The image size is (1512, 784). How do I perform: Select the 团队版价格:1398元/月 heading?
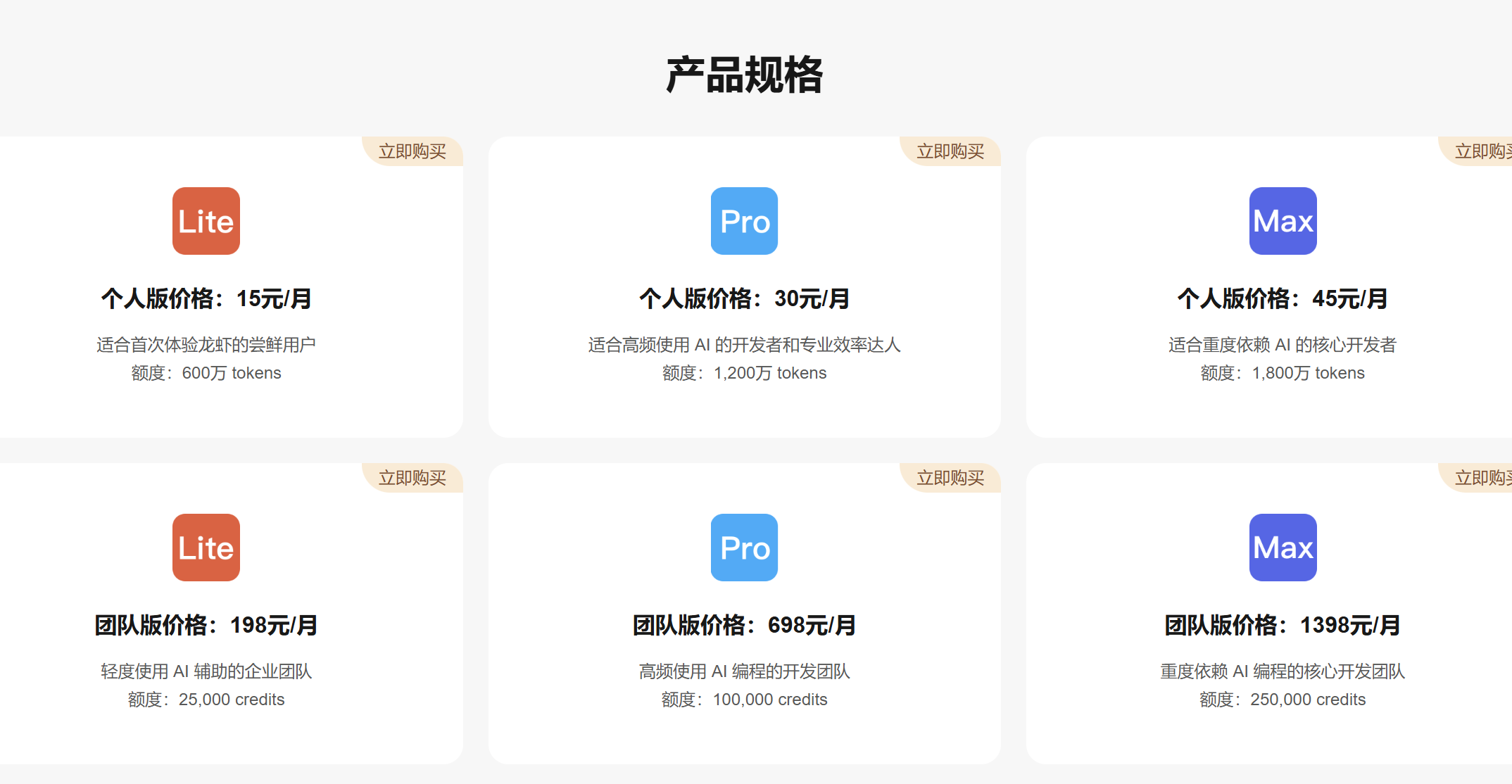pyautogui.click(x=1283, y=625)
